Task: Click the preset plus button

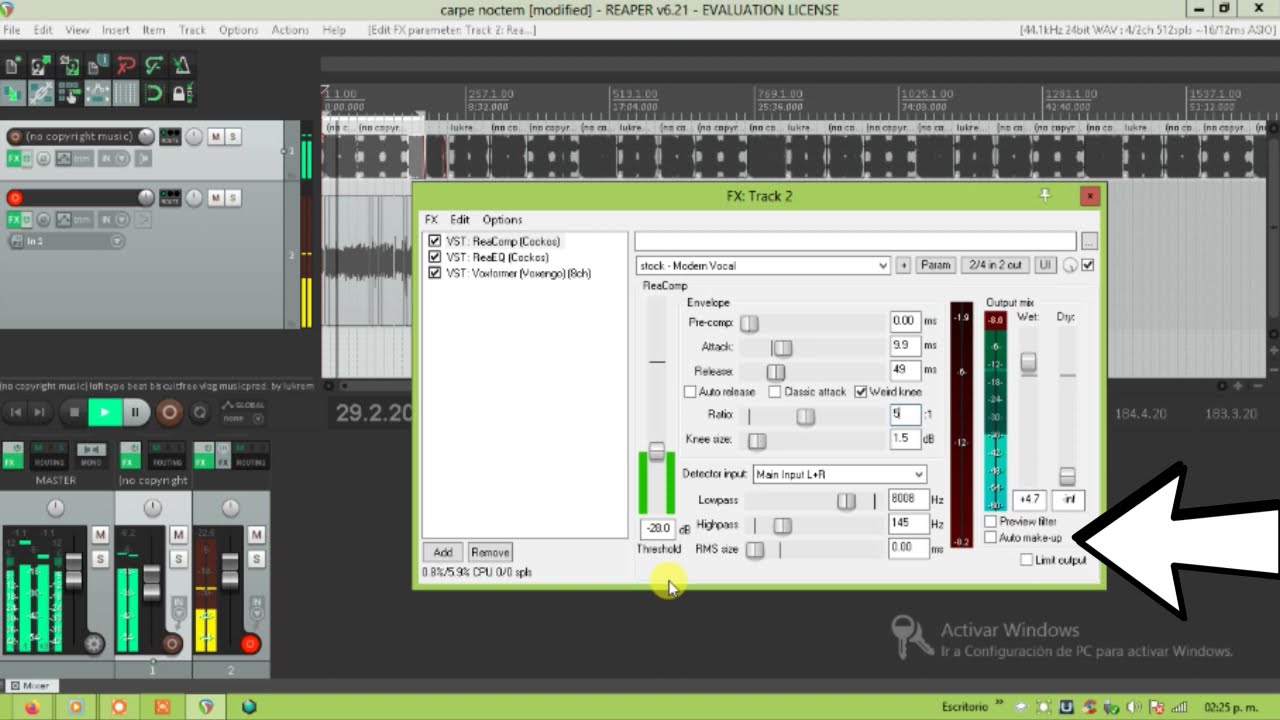Action: click(903, 265)
